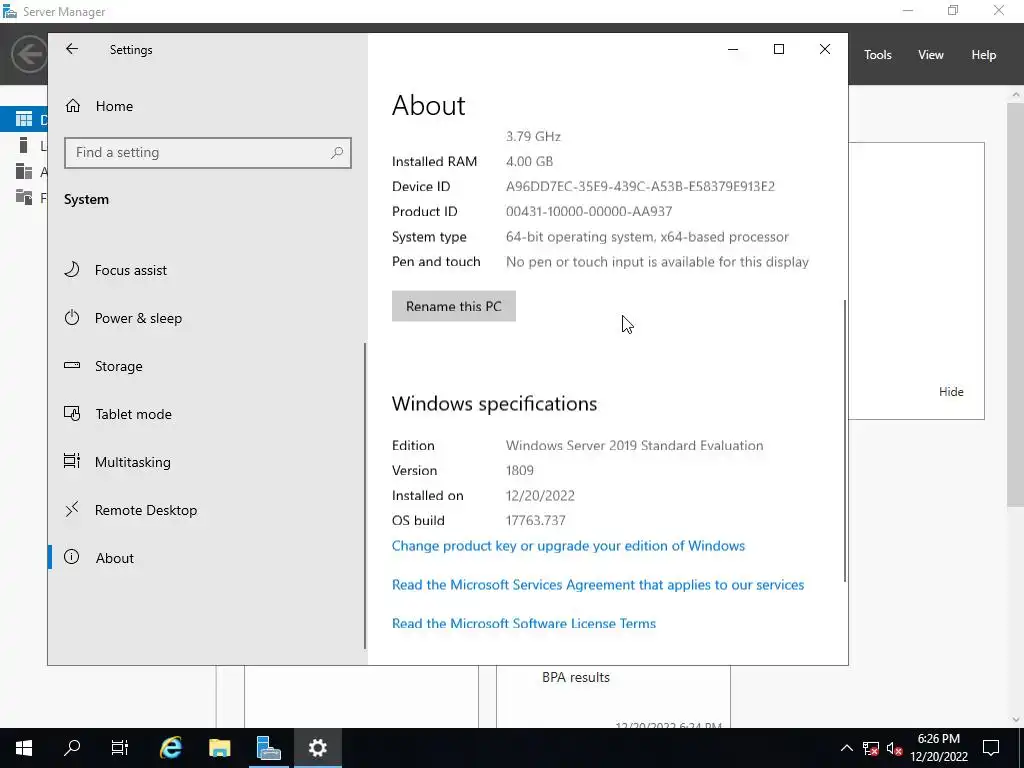Viewport: 1024px width, 768px height.
Task: Click Installed RAM value 4.00 GB
Action: pyautogui.click(x=529, y=161)
